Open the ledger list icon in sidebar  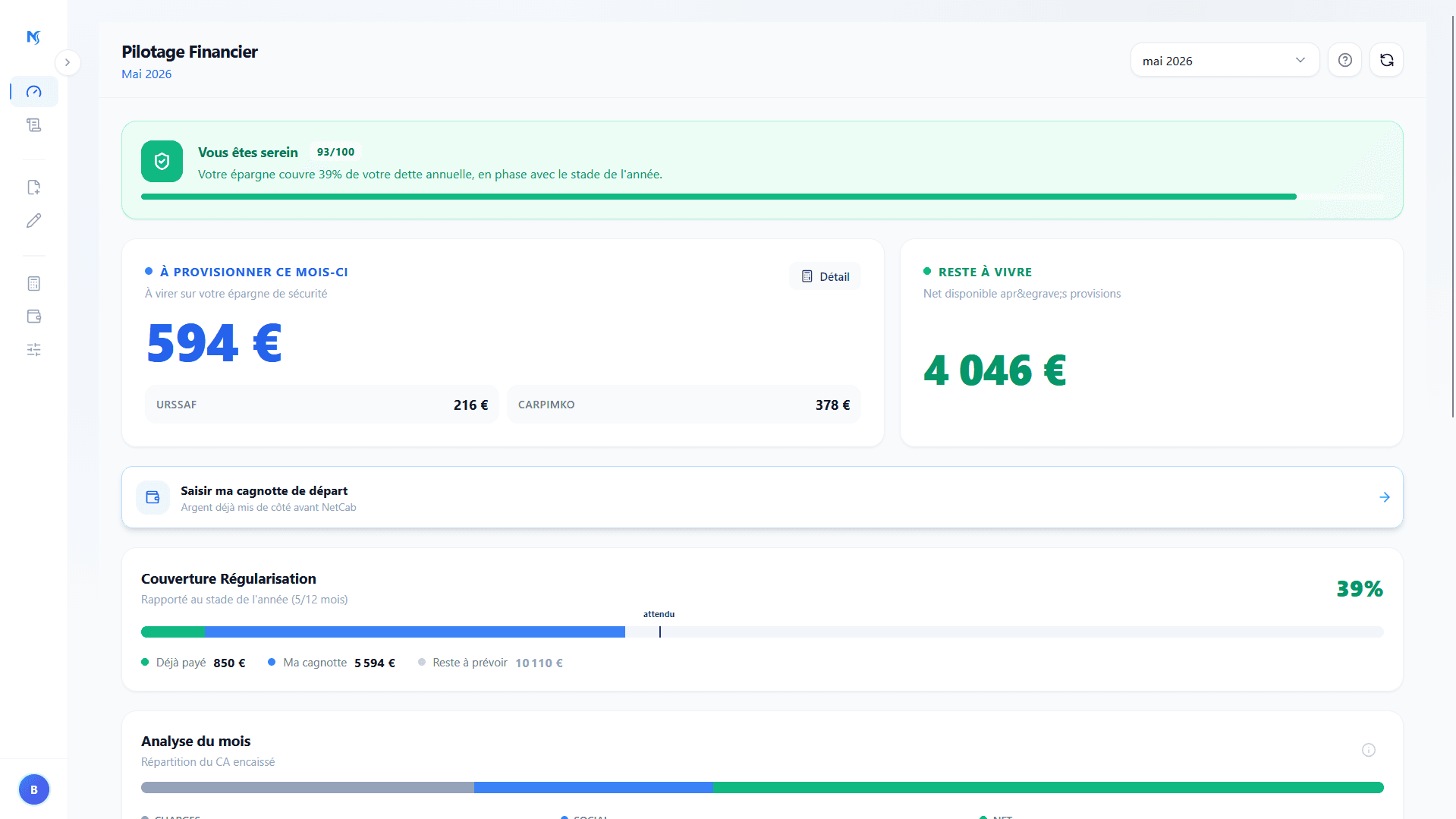point(33,125)
